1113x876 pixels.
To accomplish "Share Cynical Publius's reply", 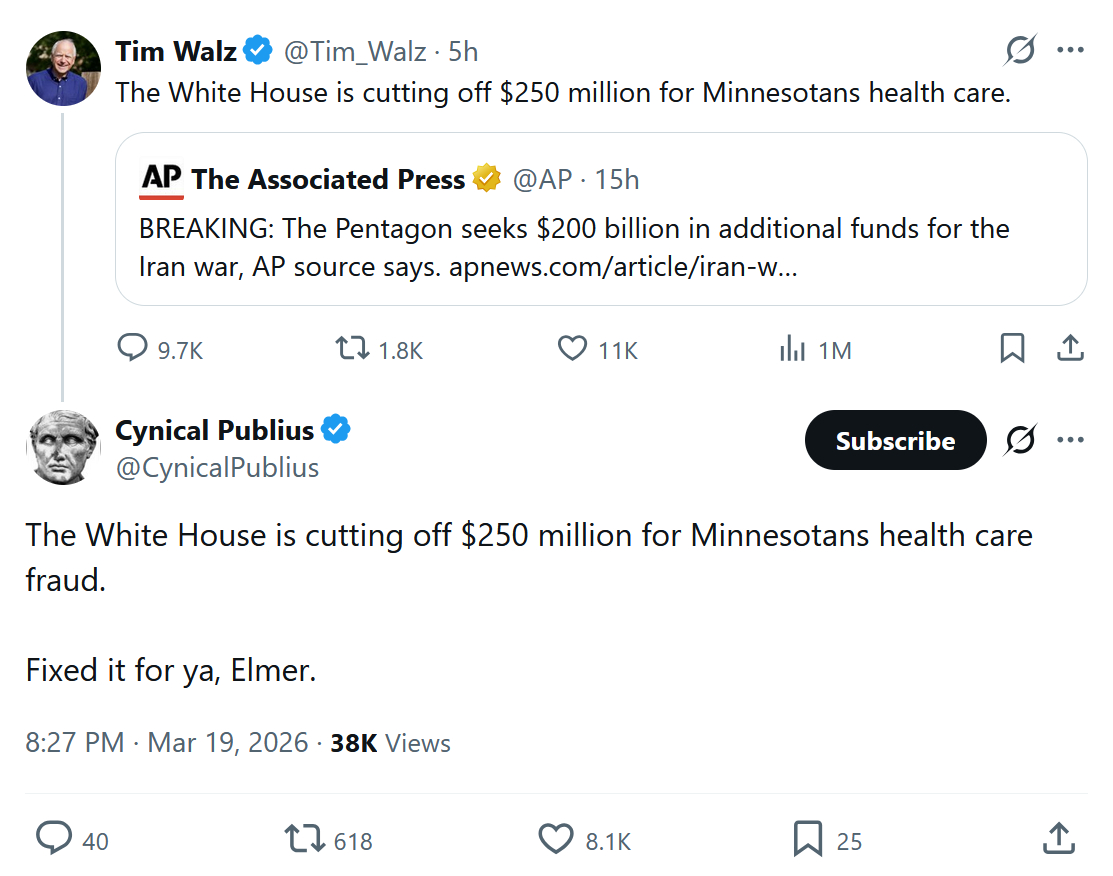I will [1059, 839].
